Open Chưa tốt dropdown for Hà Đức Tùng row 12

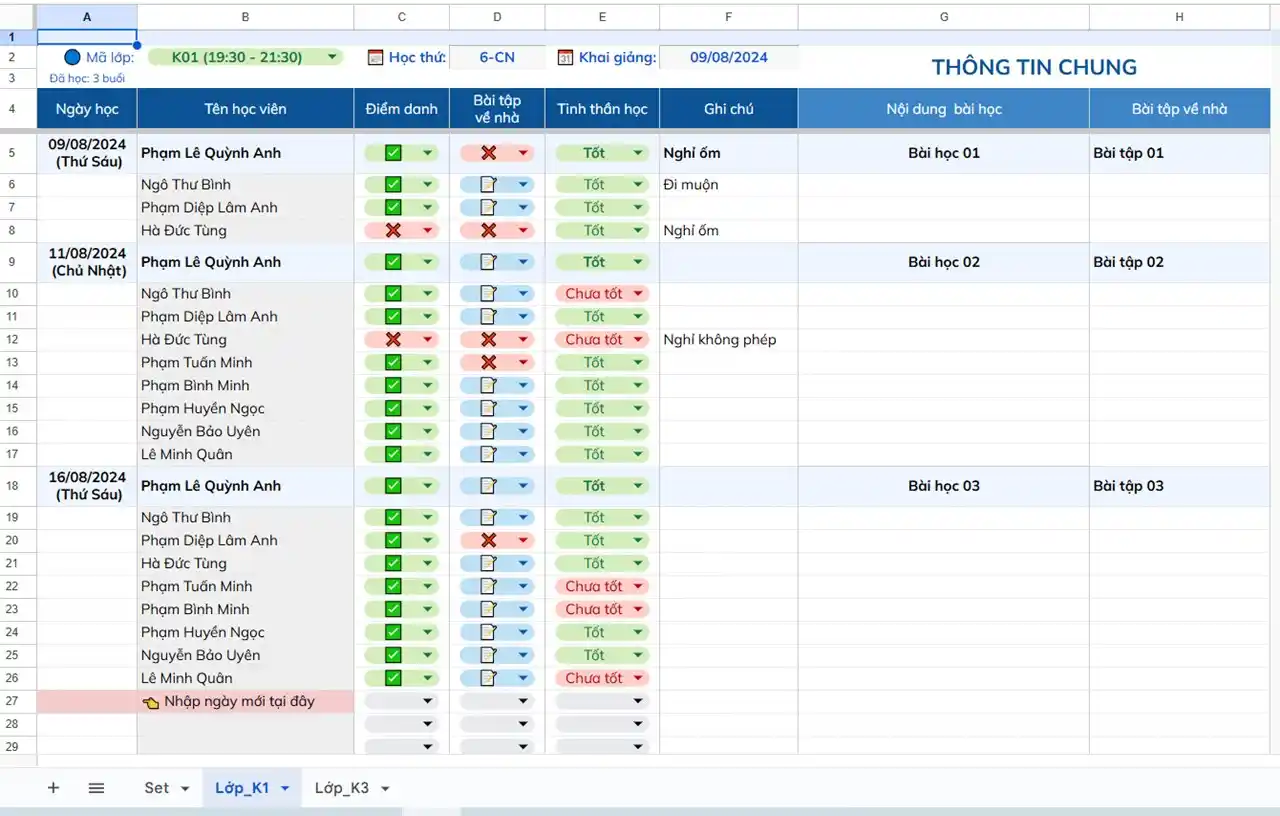point(638,339)
